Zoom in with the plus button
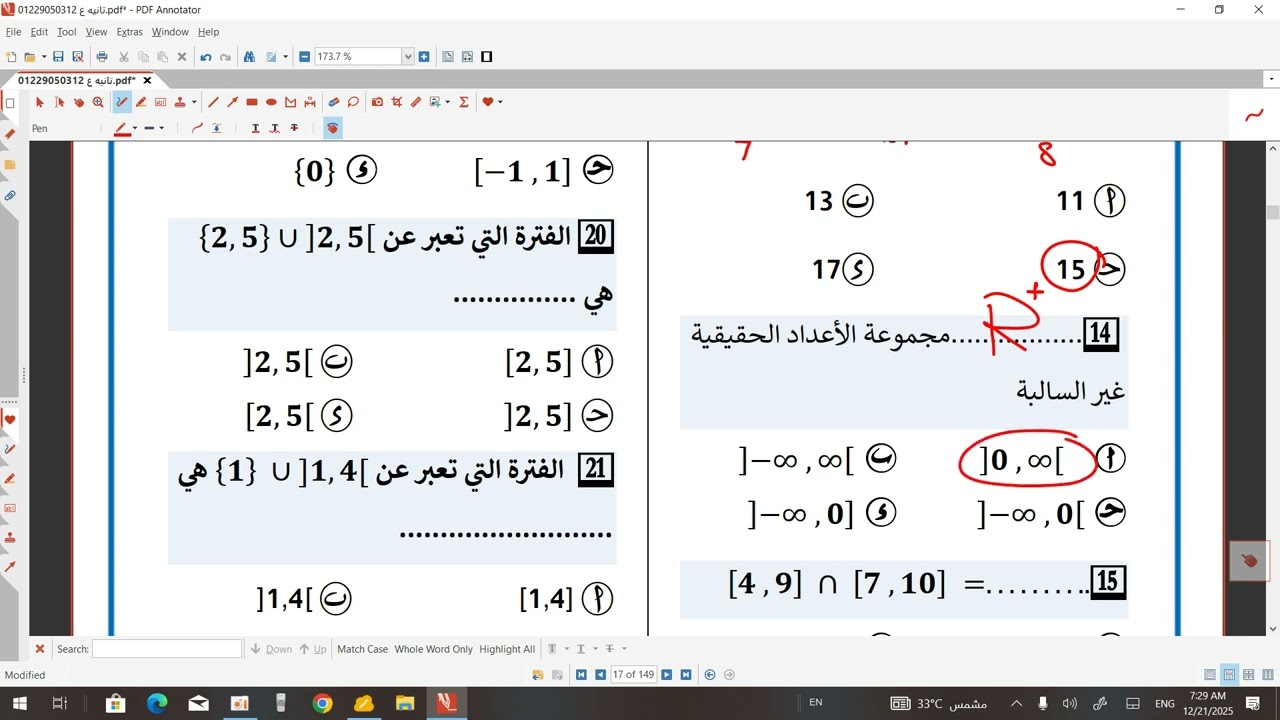 point(424,57)
